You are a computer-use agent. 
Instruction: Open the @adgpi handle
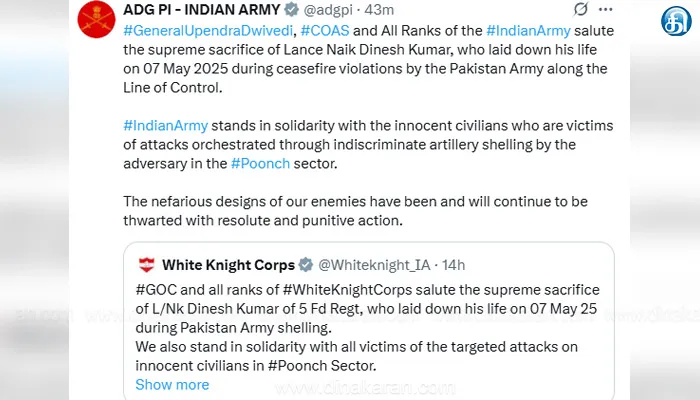point(328,9)
